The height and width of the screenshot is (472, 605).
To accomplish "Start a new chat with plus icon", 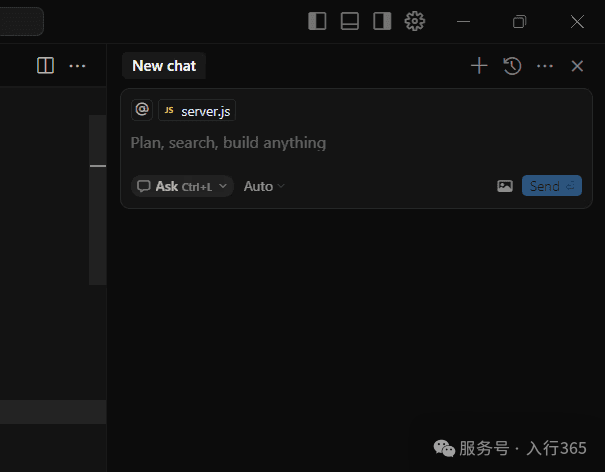I will pos(479,66).
